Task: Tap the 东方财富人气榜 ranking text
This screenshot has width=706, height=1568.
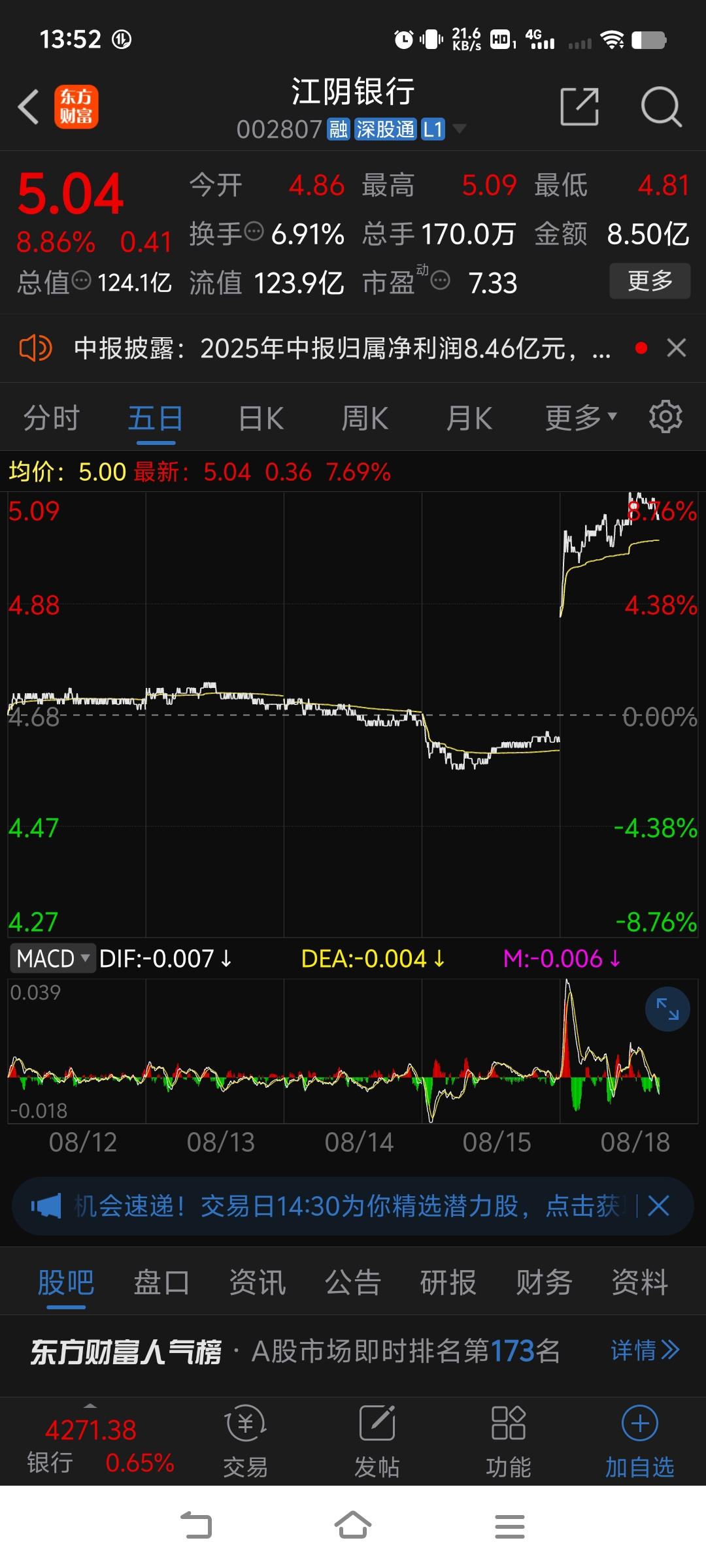Action: tap(126, 1352)
